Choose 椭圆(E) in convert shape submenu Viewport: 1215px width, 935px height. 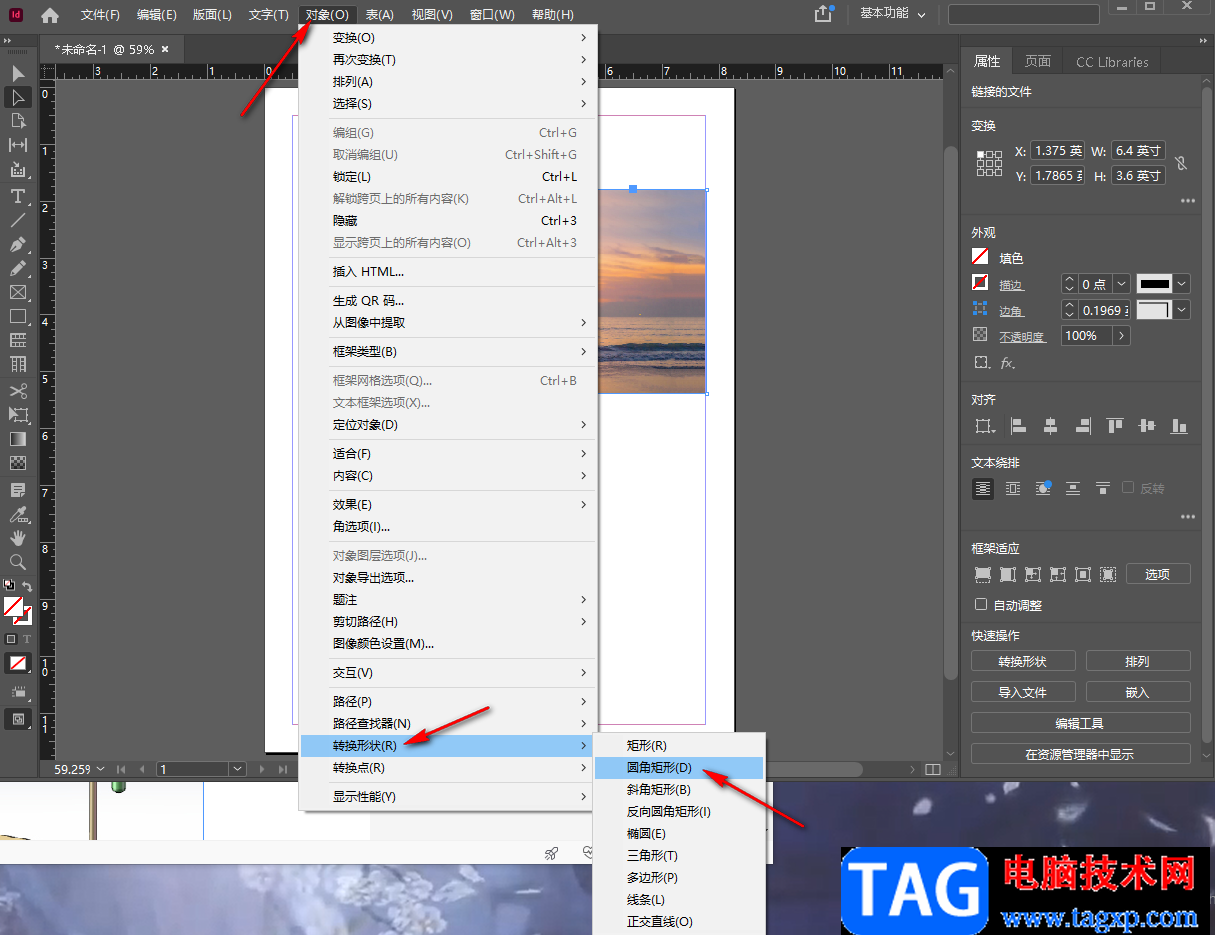tap(679, 834)
